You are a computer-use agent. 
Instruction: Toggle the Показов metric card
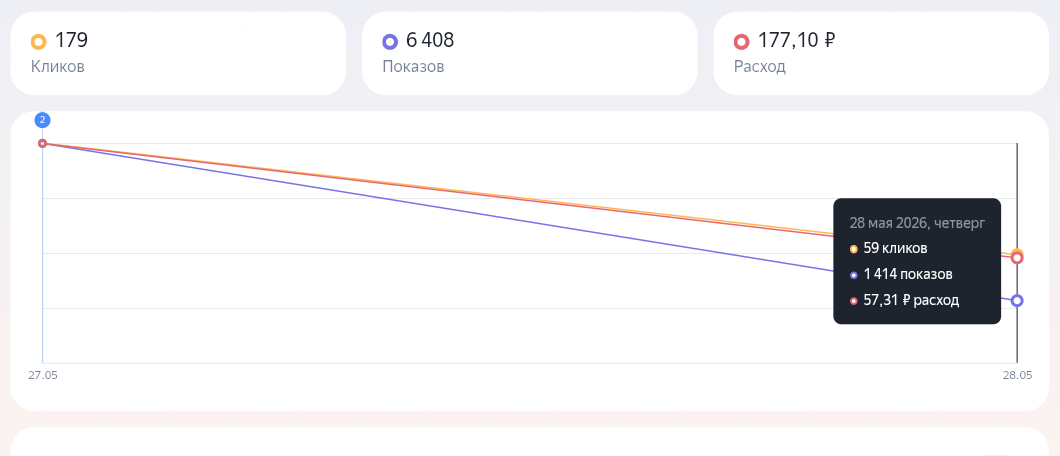[529, 53]
